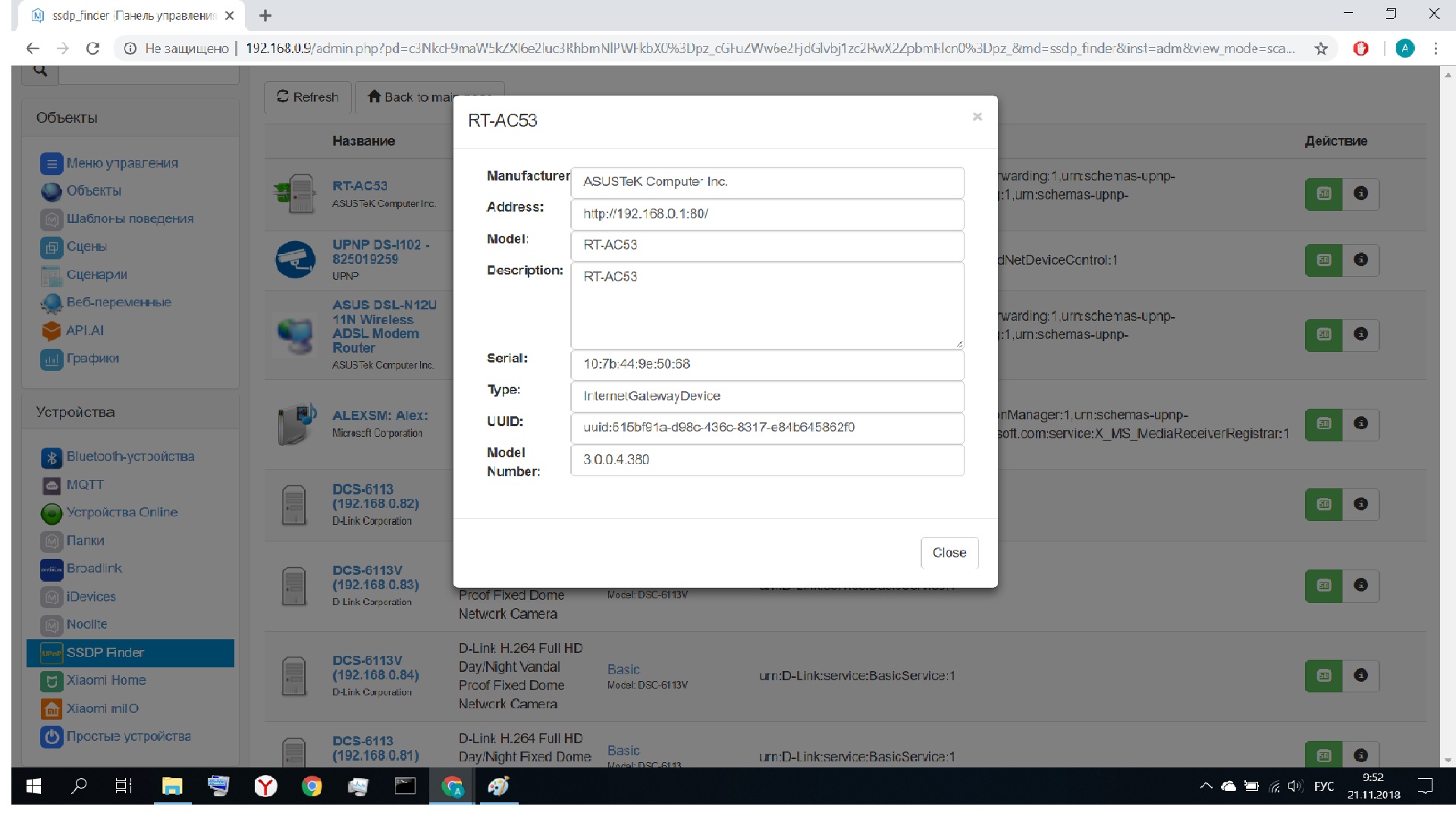Close the RT-AC53 dialog with X
1456x819 pixels.
click(x=977, y=117)
